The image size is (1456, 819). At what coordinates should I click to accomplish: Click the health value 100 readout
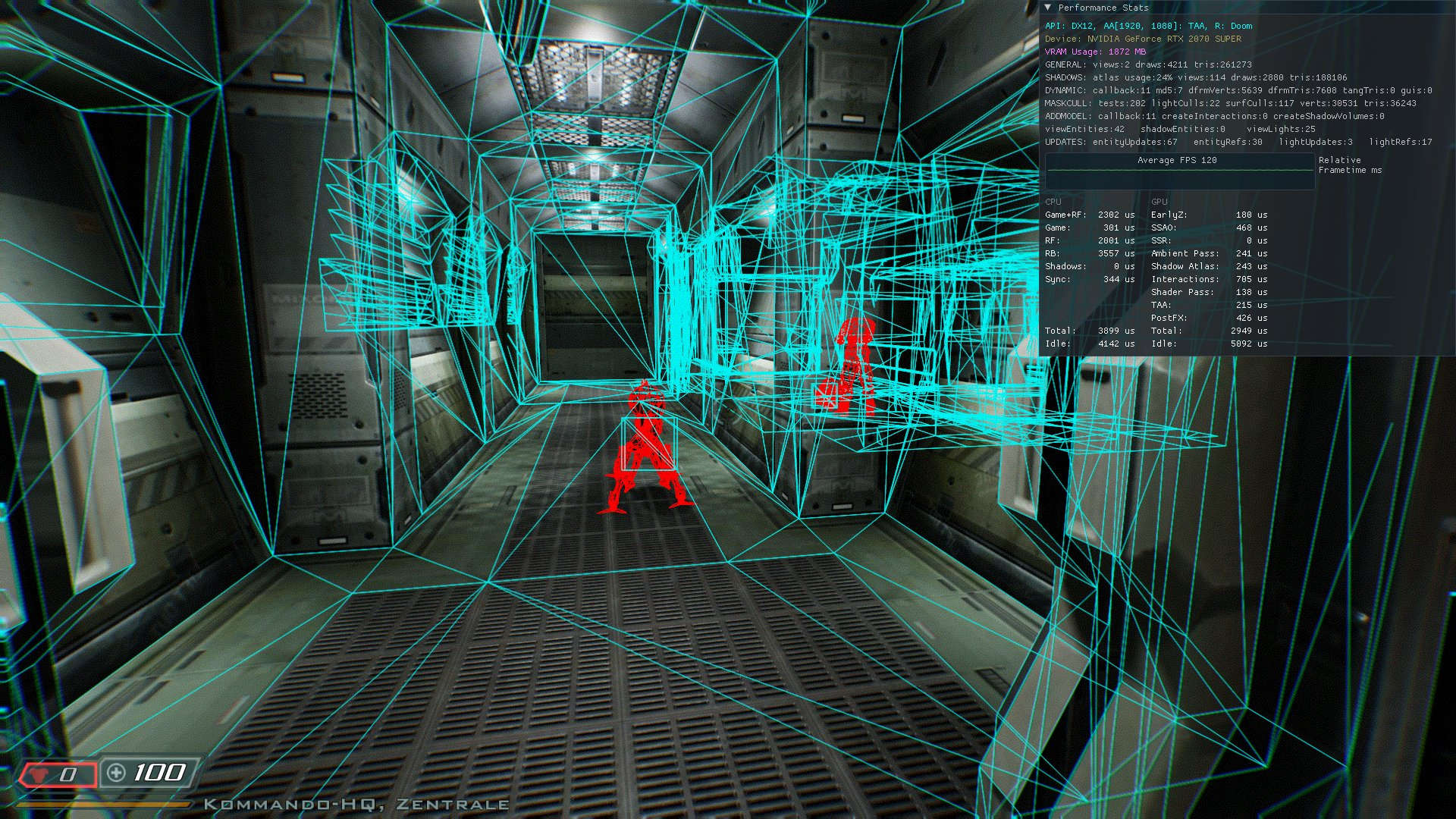(x=159, y=773)
